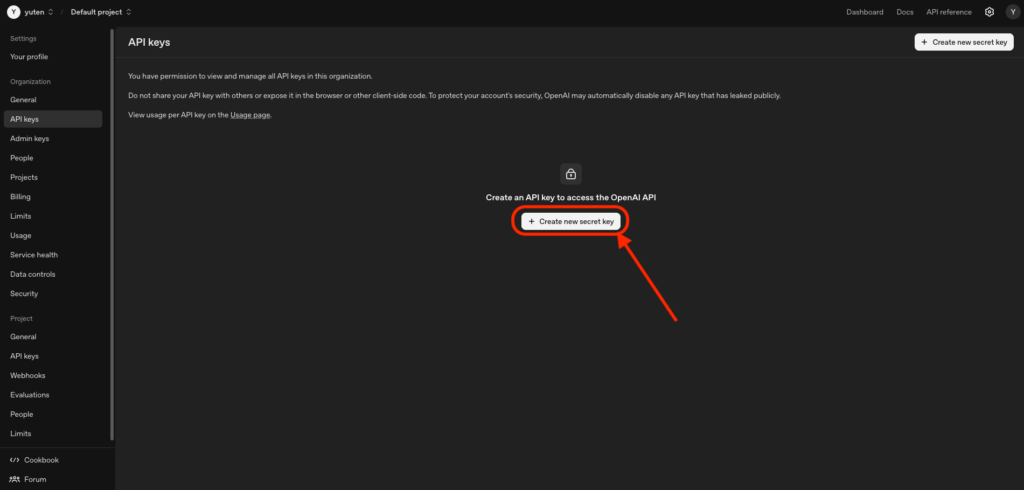Image resolution: width=1024 pixels, height=490 pixels.
Task: Open Service health in the sidebar
Action: 34,255
